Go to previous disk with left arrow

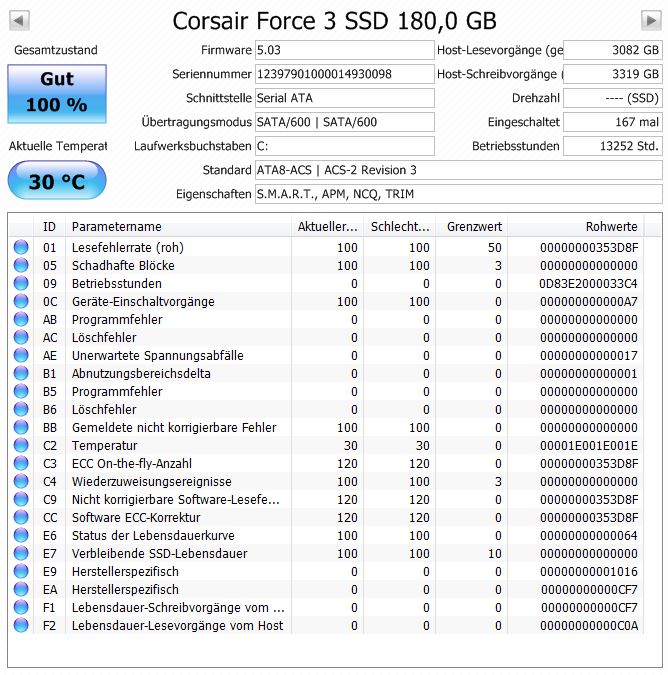[x=19, y=20]
